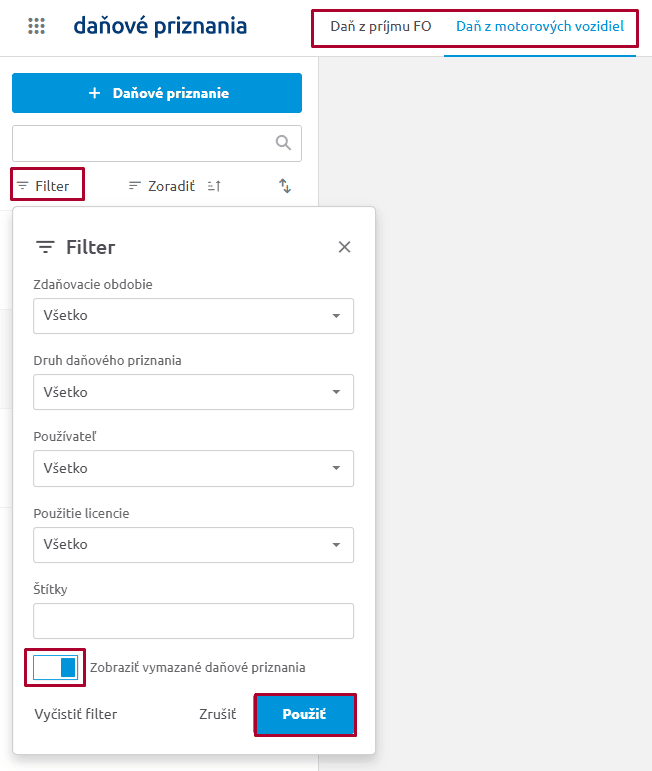Toggle Zobraziť vymazané daňové priznania switch

point(56,667)
